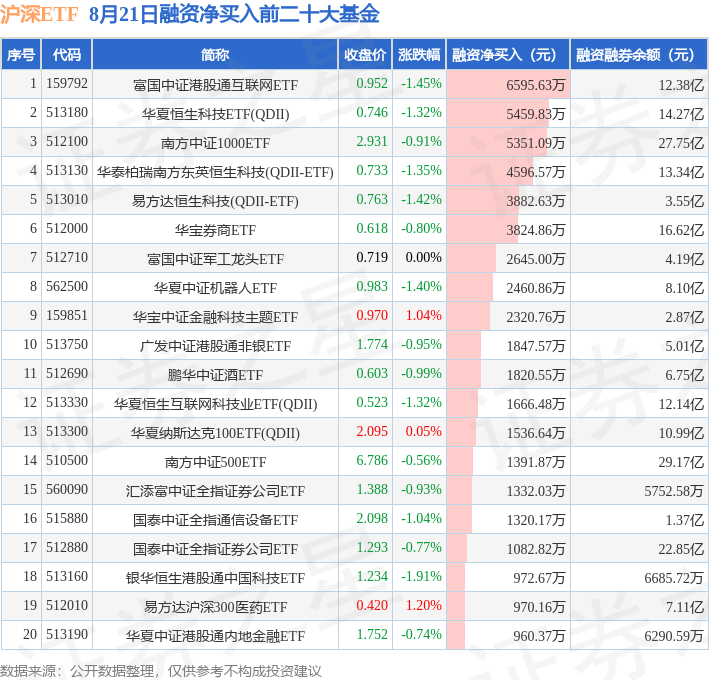Click fund code 512000
Screen dimensions: 709x680
tap(66, 228)
